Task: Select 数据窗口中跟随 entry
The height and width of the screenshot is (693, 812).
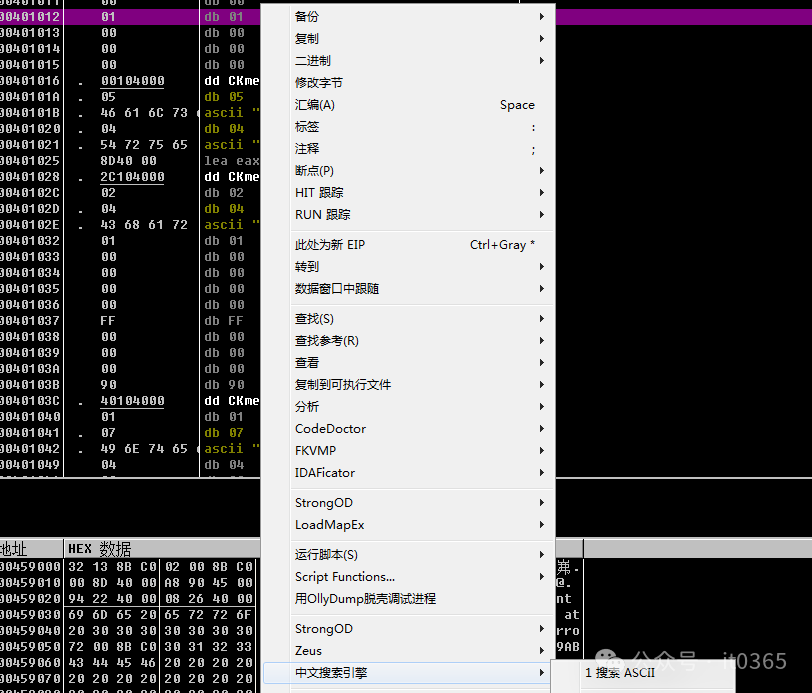Action: tap(337, 289)
